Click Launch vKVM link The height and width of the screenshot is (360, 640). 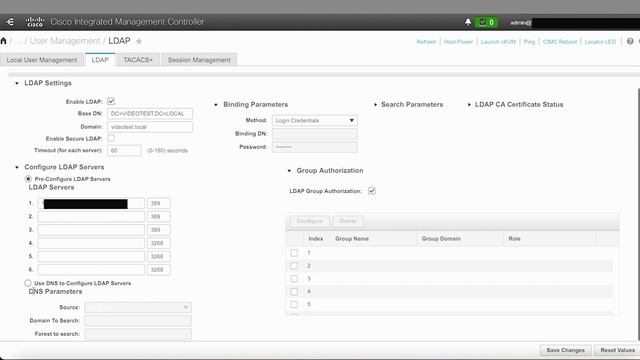498,42
